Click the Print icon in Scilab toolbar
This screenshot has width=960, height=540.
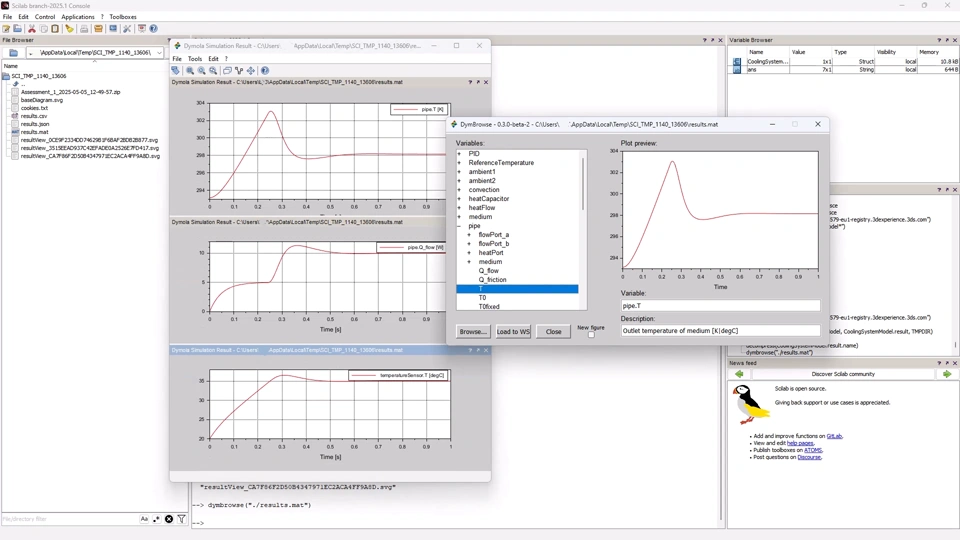[x=84, y=29]
